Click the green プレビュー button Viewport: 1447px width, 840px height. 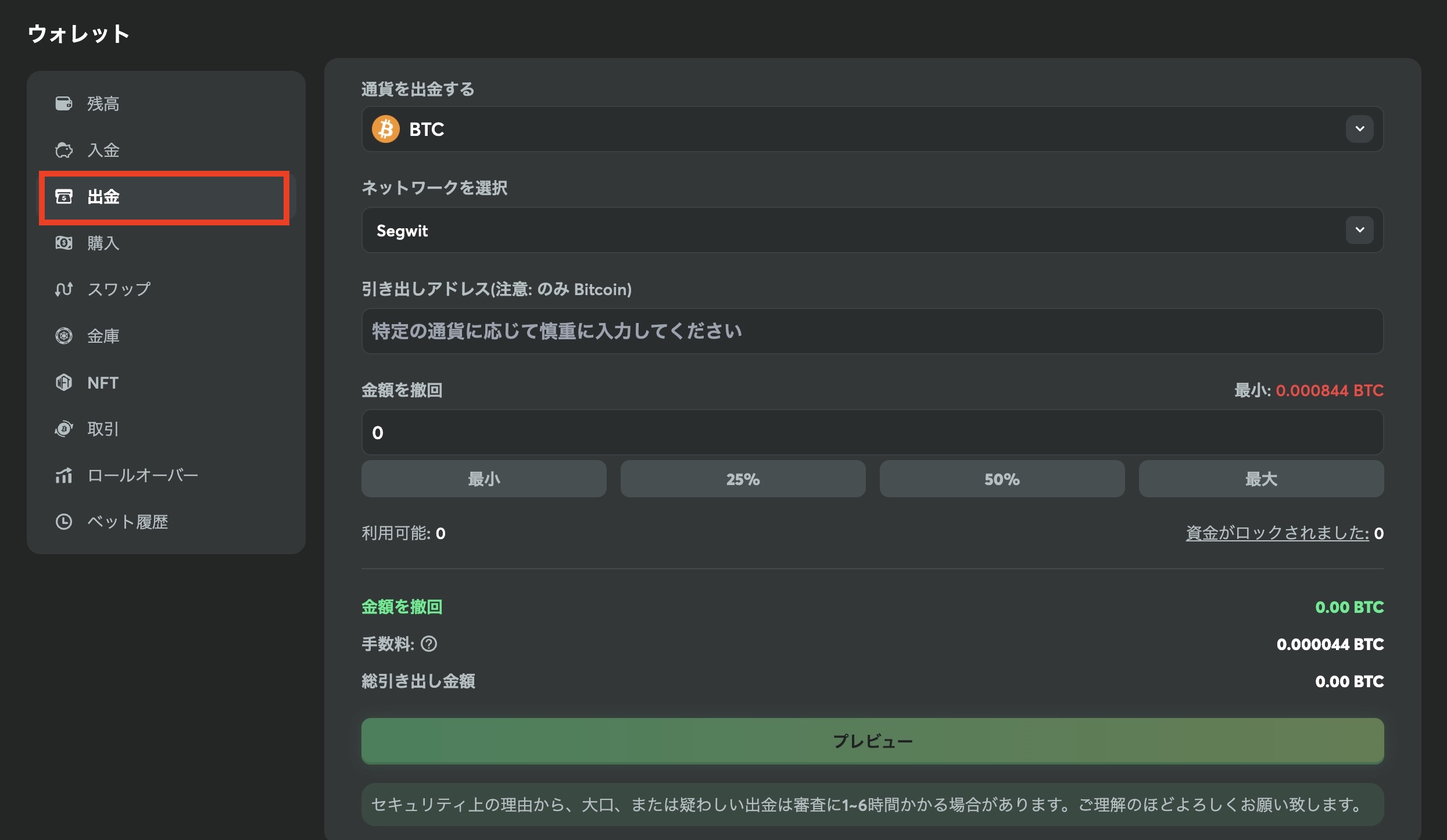point(872,741)
